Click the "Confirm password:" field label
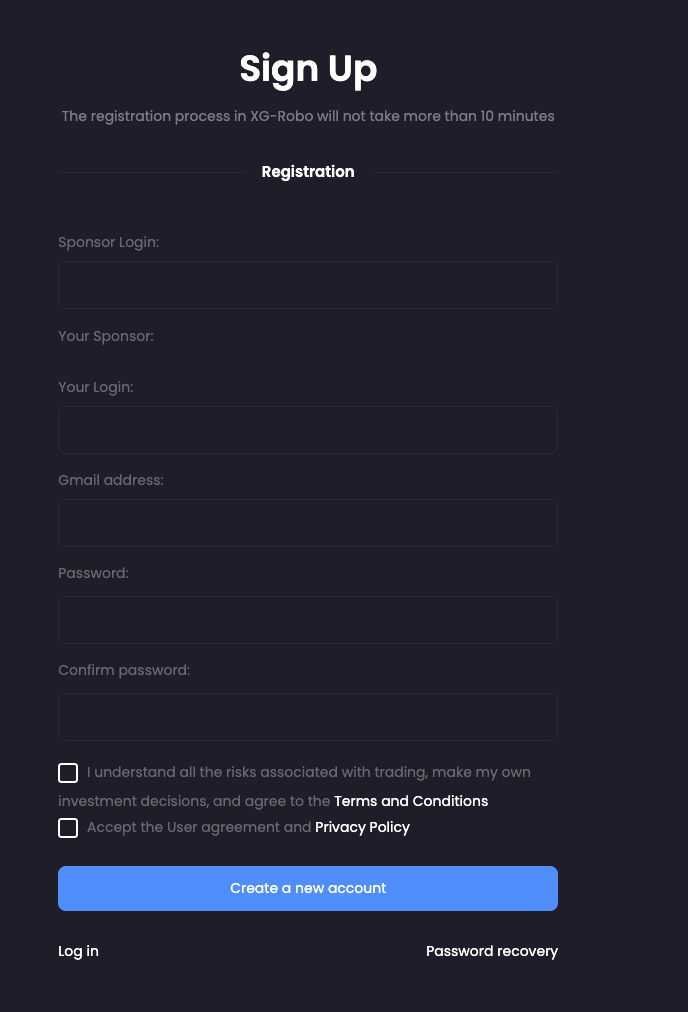This screenshot has height=1012, width=688. click(124, 670)
